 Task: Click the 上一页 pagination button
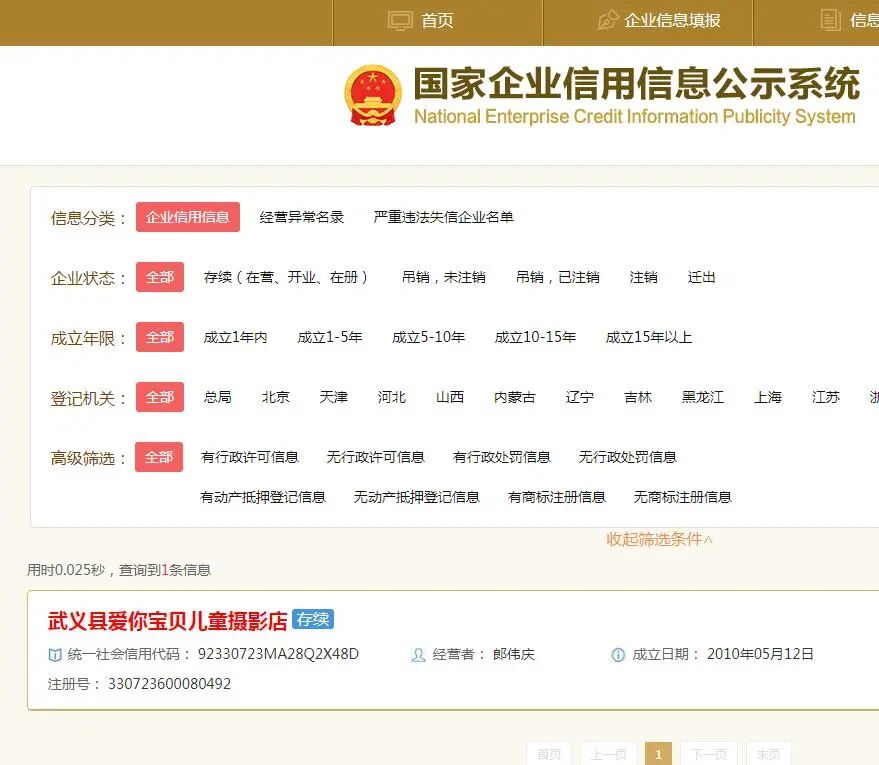609,754
